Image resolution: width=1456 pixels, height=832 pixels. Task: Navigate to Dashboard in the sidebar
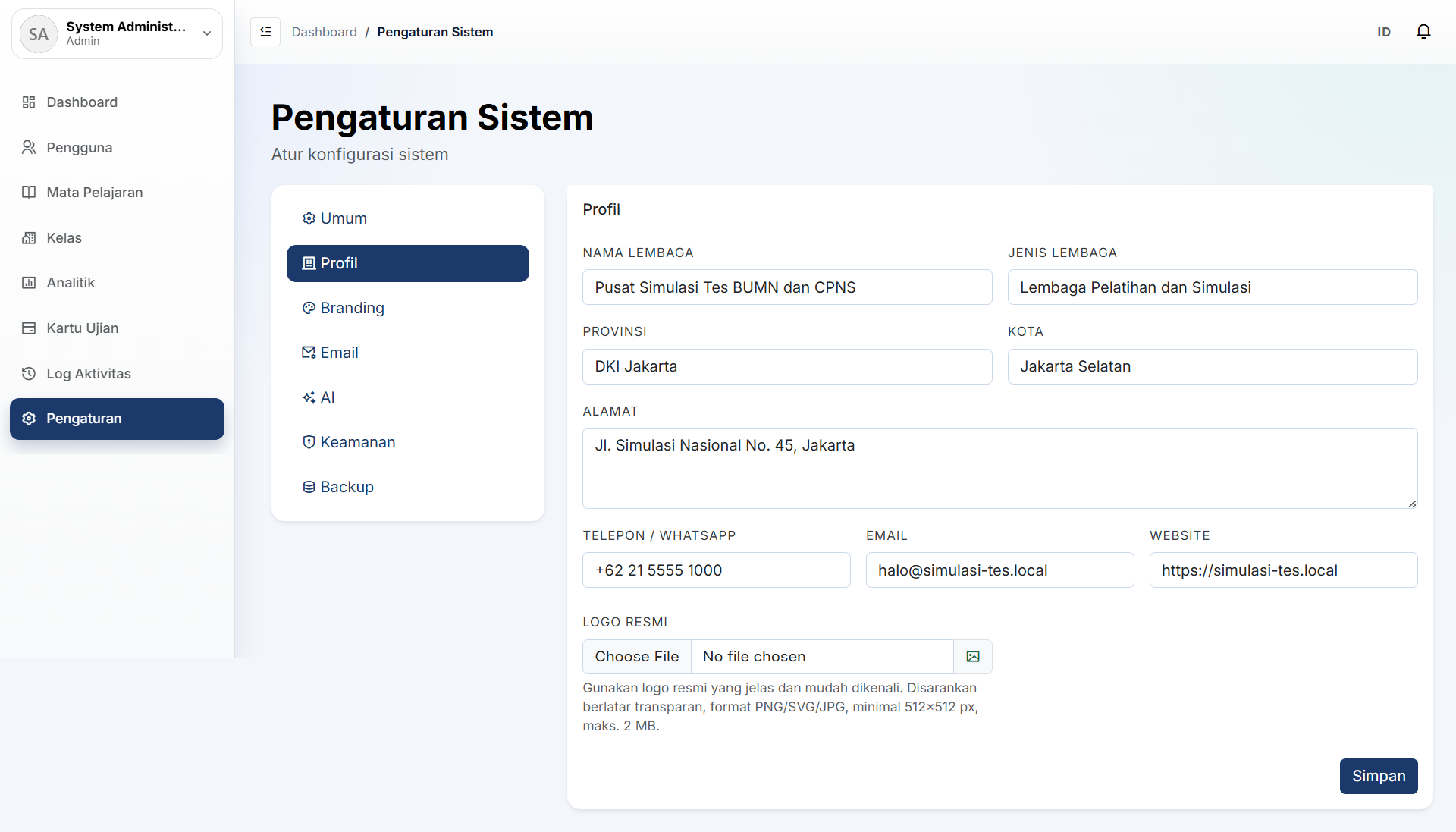tap(117, 102)
